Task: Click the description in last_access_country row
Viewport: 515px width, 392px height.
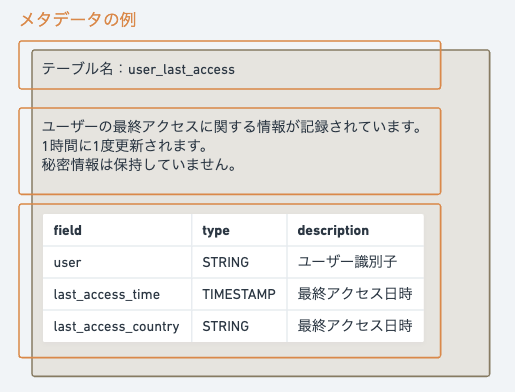Action: (355, 326)
